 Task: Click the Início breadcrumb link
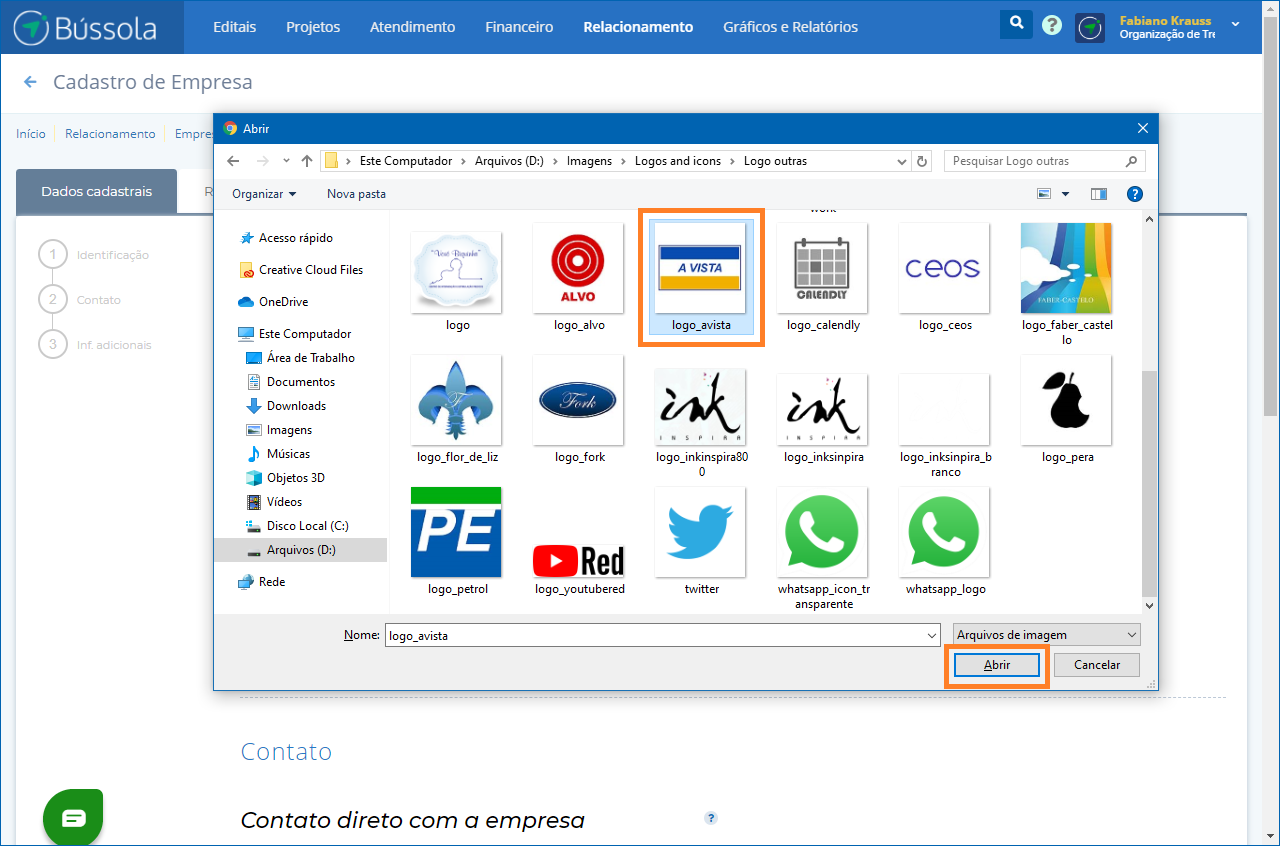[x=31, y=133]
